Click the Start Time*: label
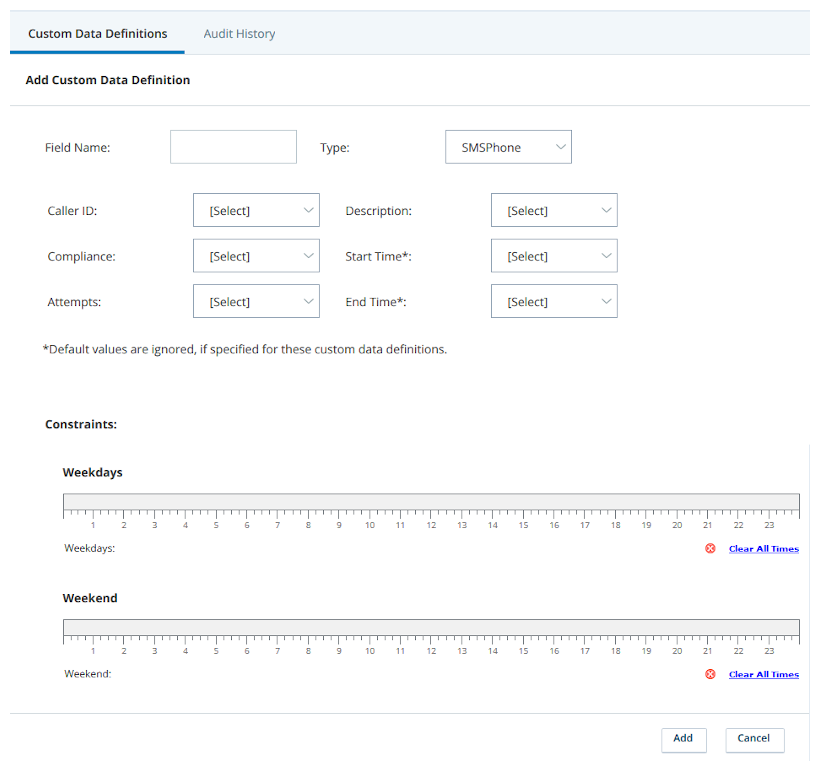This screenshot has width=815, height=768. point(378,256)
